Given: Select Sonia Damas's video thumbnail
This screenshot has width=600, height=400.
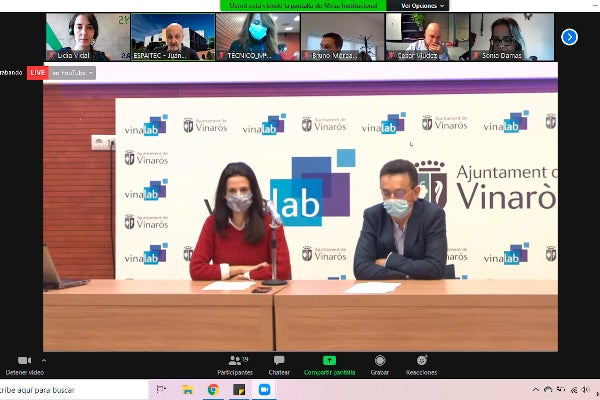Looking at the screenshot, I should (512, 37).
